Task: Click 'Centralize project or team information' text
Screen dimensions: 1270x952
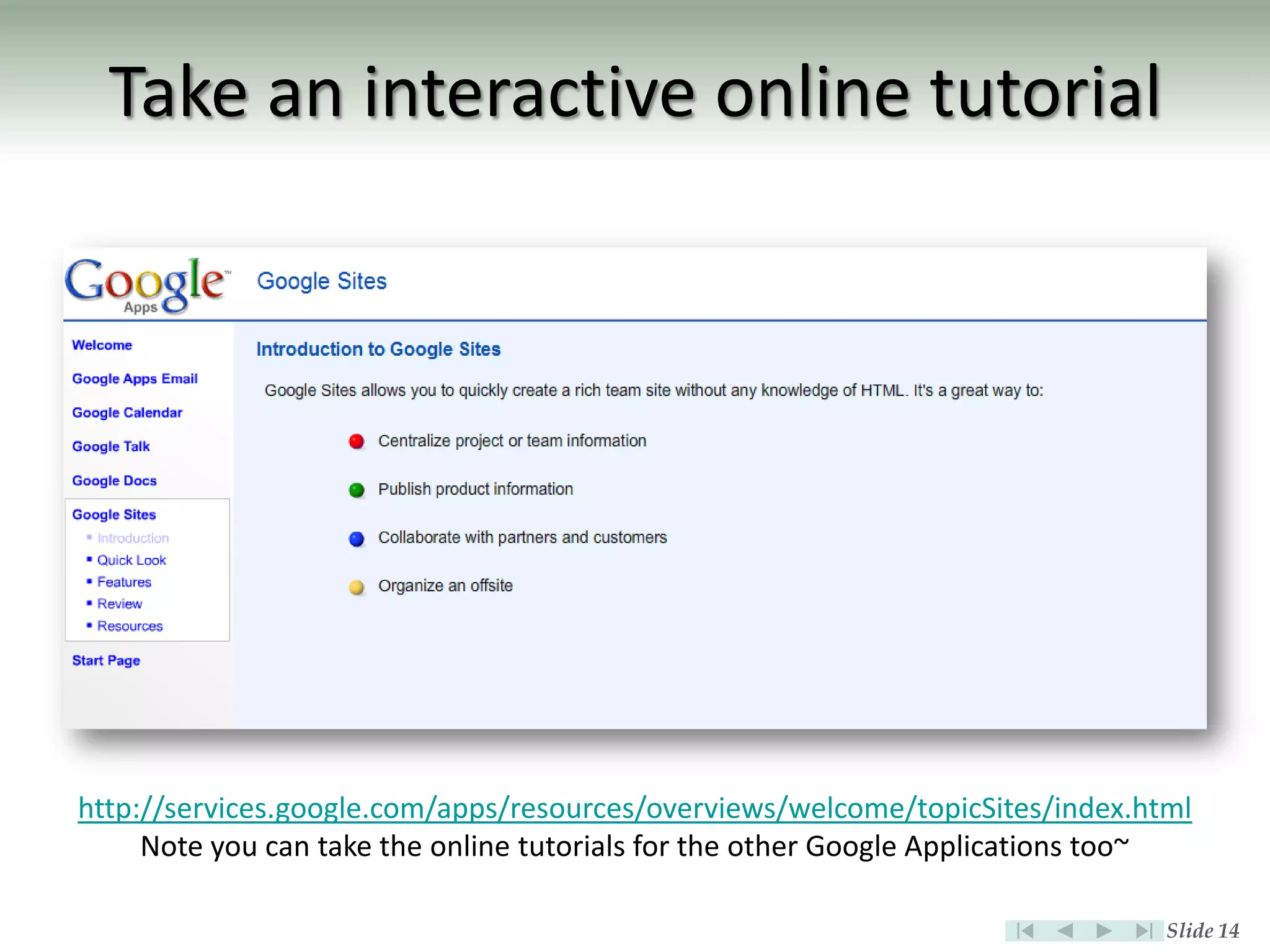Action: pos(512,441)
